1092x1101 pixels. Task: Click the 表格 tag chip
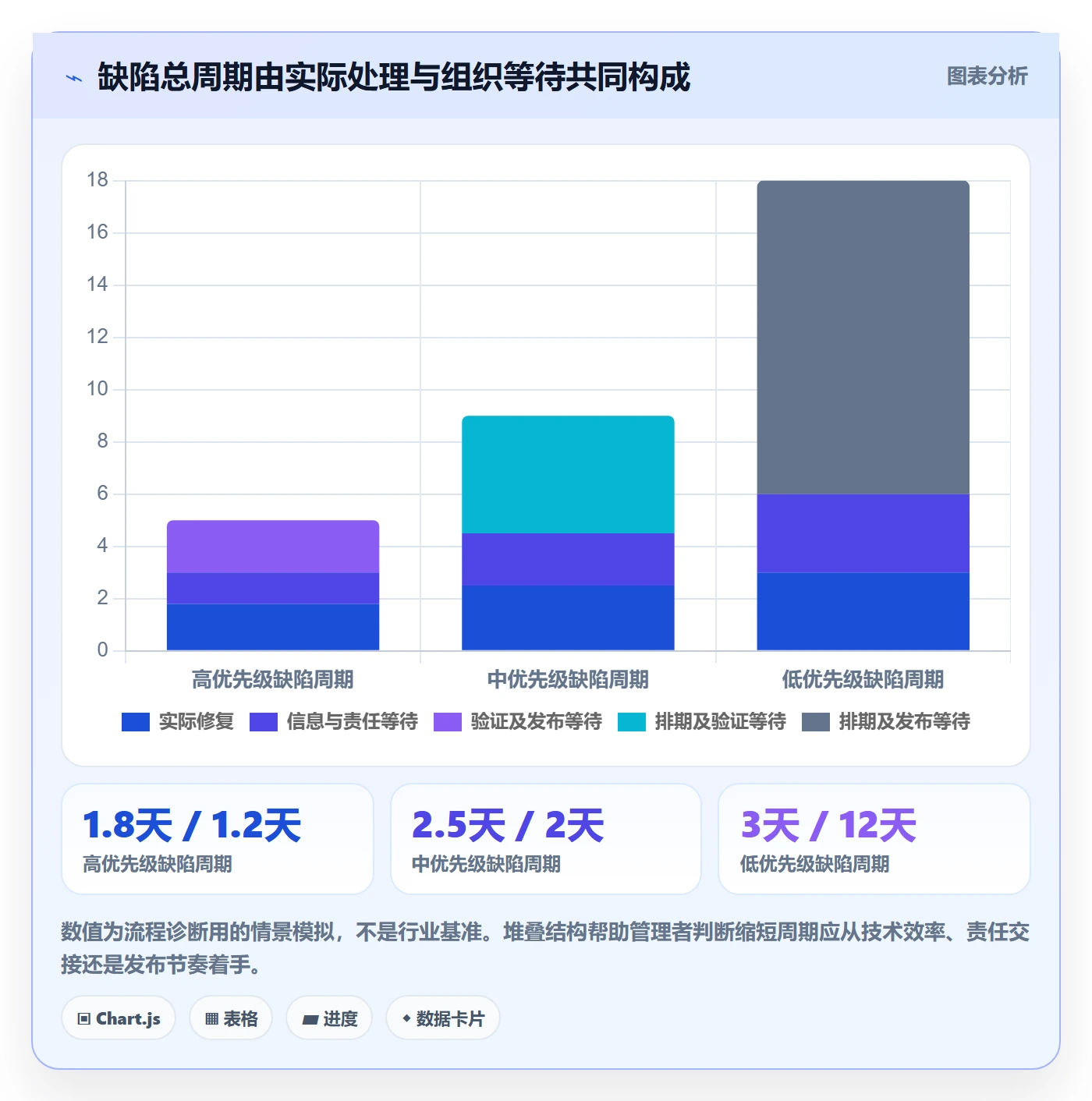[231, 1018]
